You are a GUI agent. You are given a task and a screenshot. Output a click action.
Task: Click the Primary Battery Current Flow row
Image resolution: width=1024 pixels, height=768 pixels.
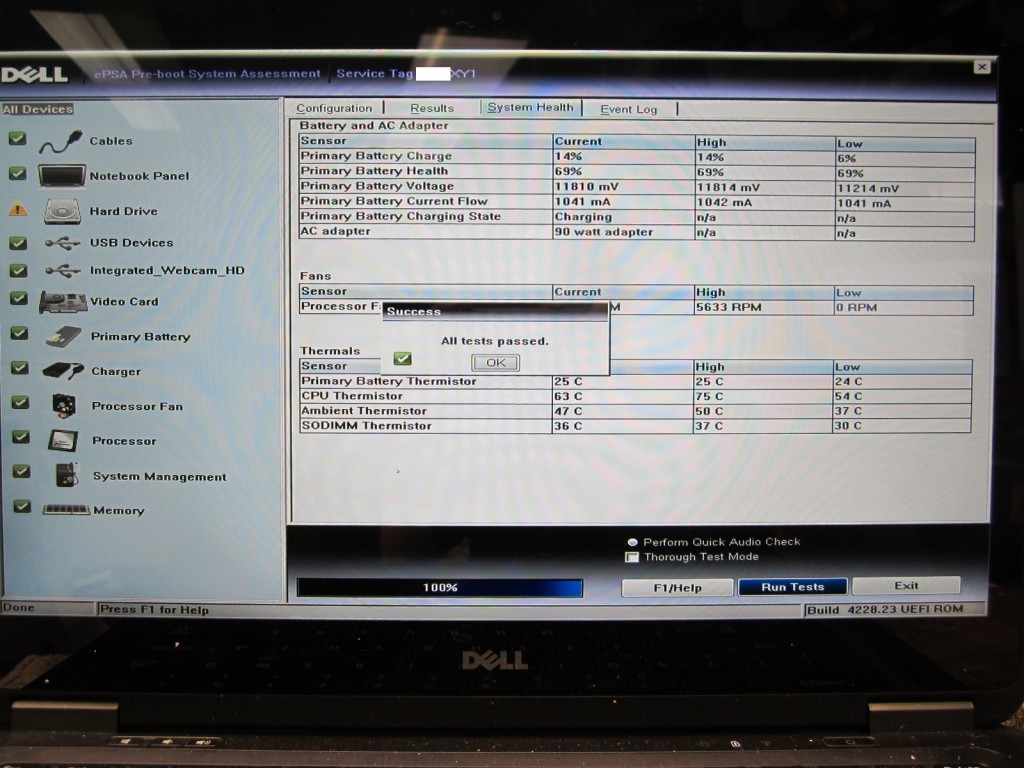(637, 202)
